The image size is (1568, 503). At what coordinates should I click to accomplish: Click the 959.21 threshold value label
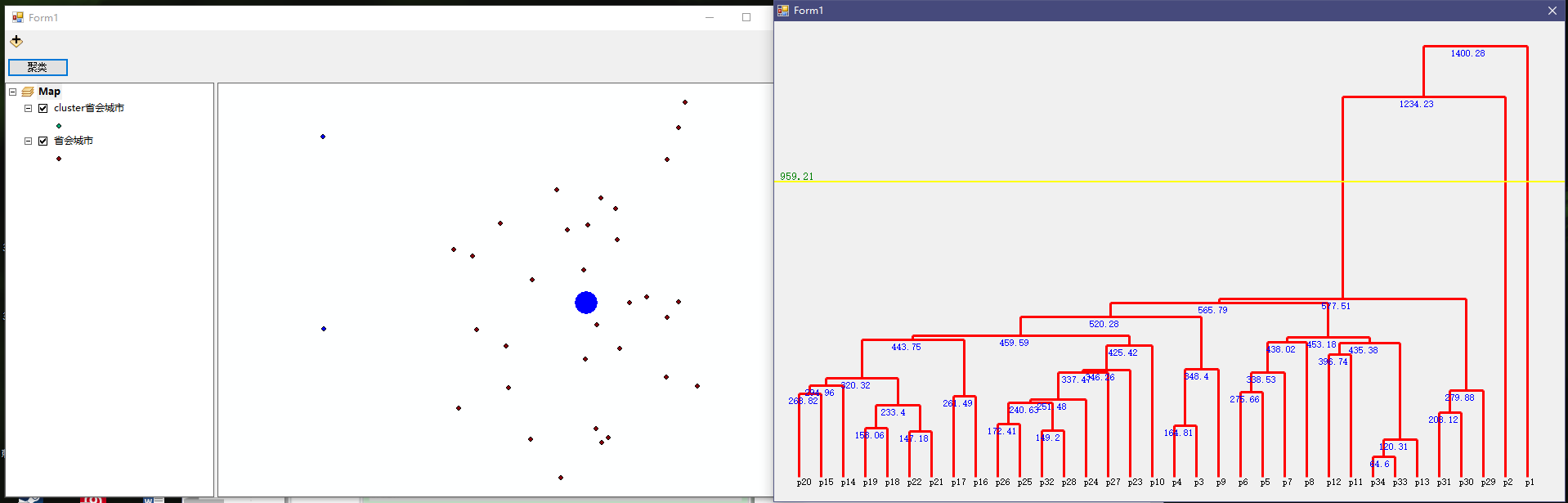tap(796, 176)
